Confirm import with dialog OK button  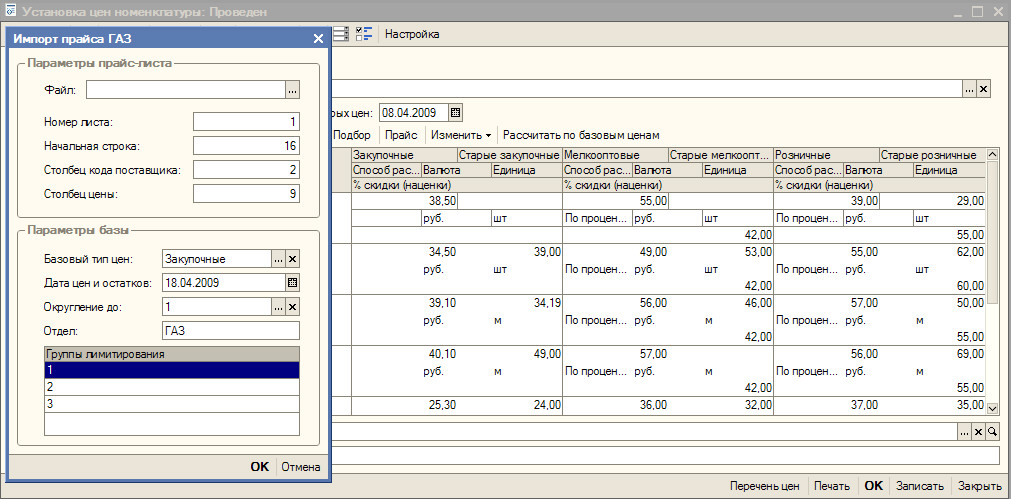260,467
